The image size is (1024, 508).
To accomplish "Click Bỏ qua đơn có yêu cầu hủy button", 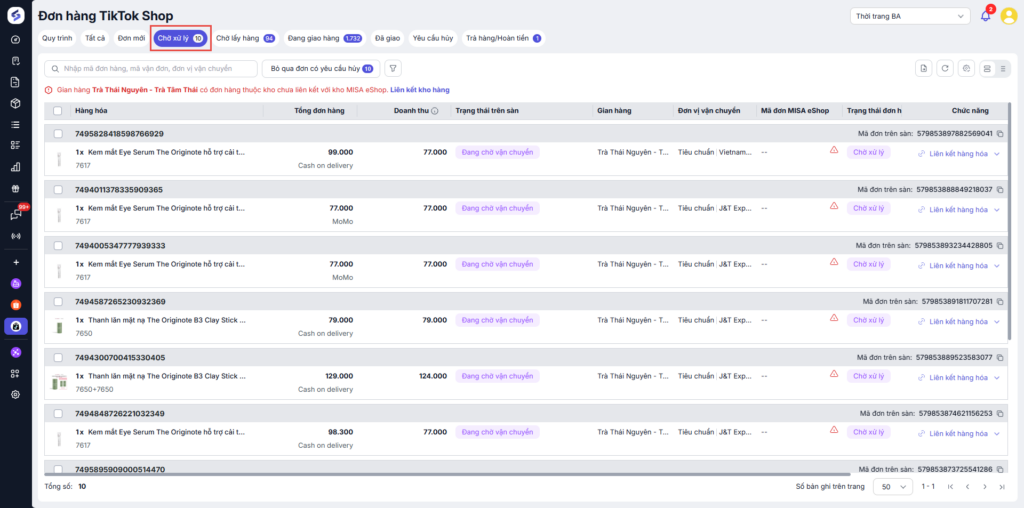I will click(x=320, y=68).
